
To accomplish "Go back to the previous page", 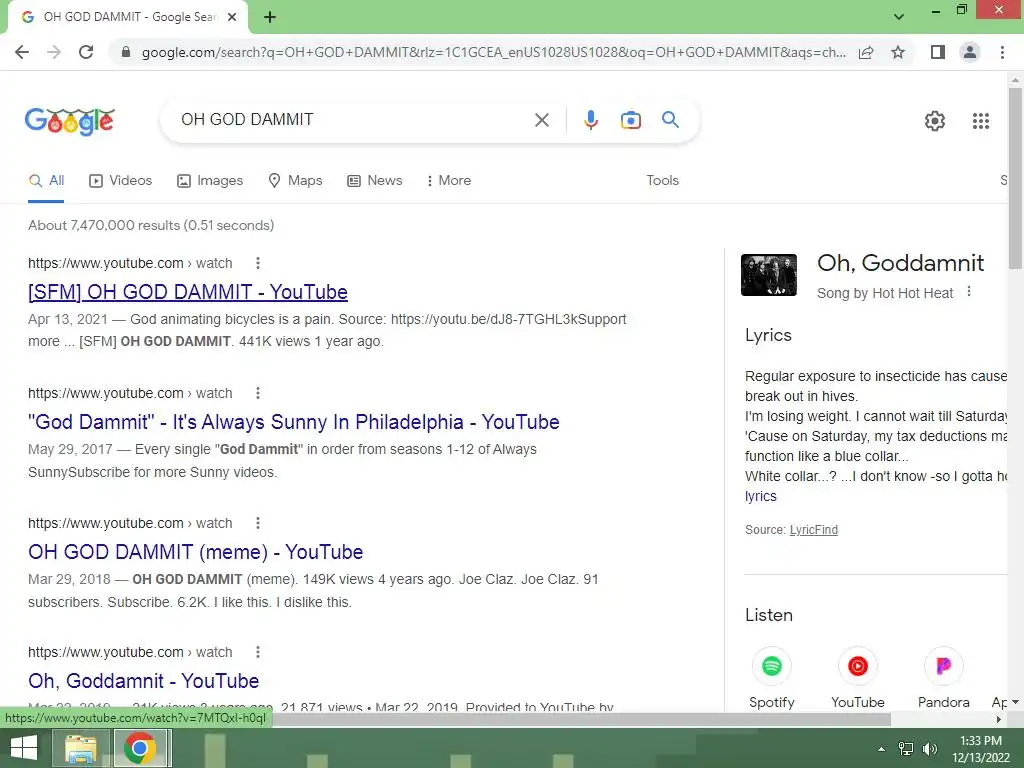I will tap(22, 52).
